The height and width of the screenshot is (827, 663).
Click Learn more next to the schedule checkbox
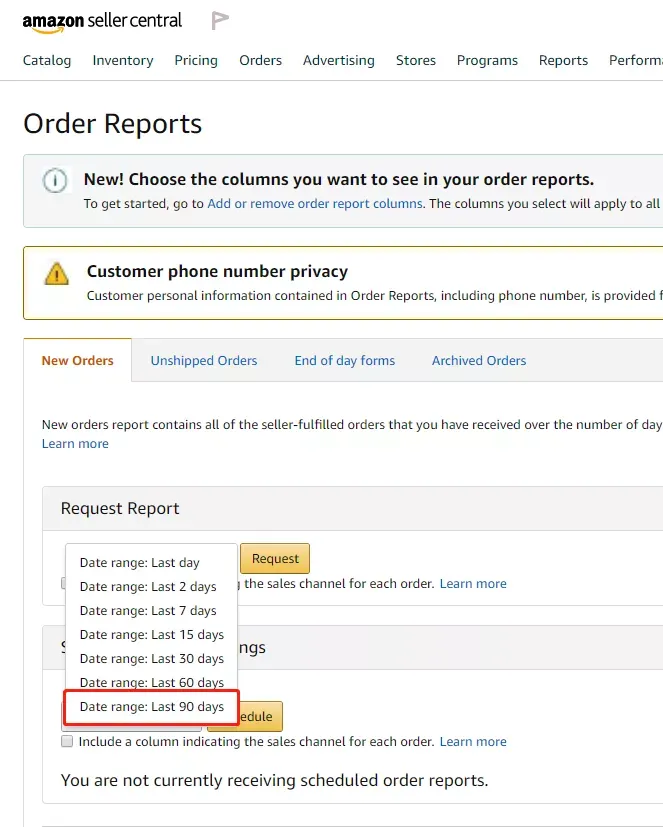pyautogui.click(x=473, y=742)
